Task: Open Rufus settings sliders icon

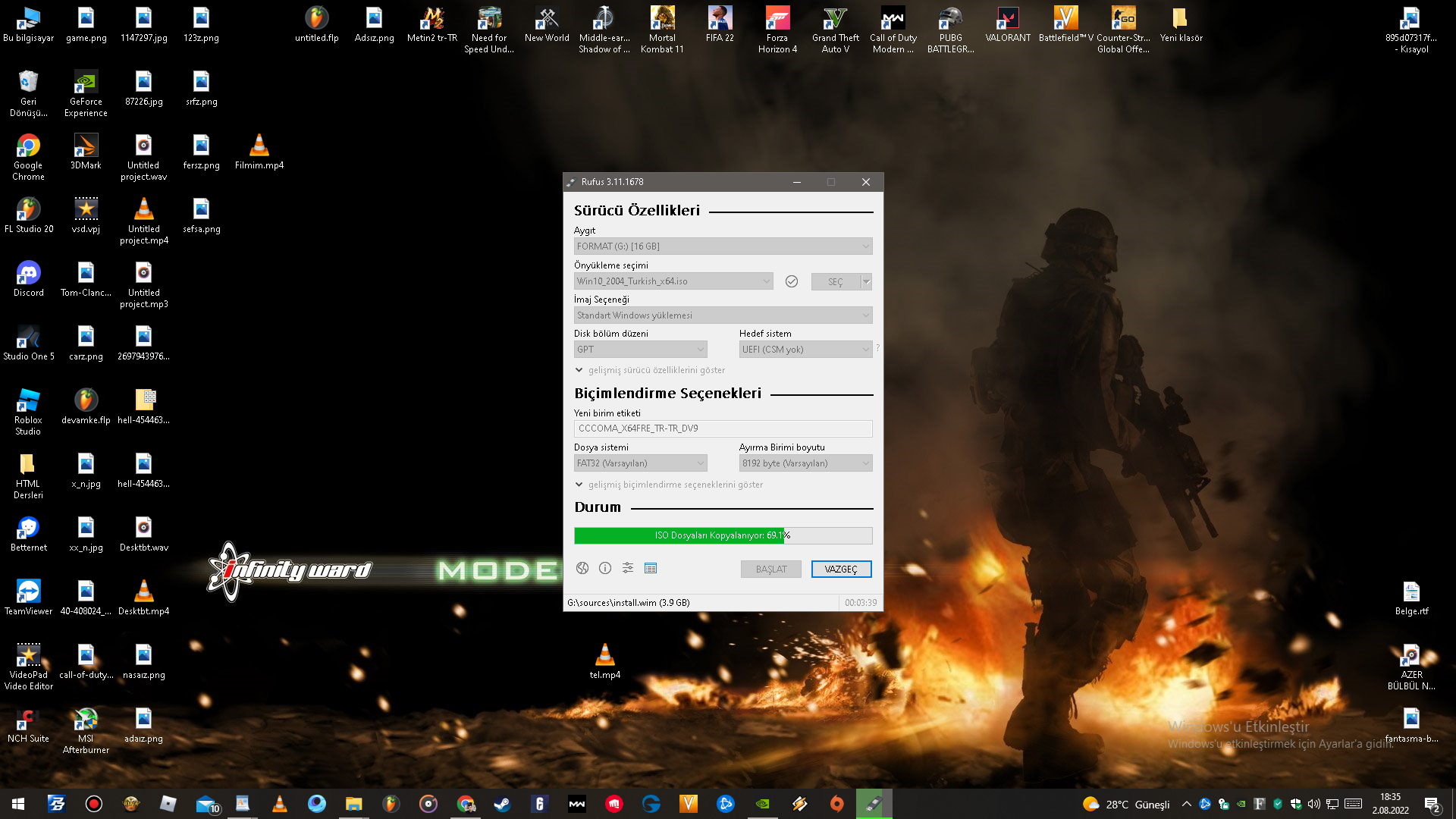Action: click(x=628, y=568)
